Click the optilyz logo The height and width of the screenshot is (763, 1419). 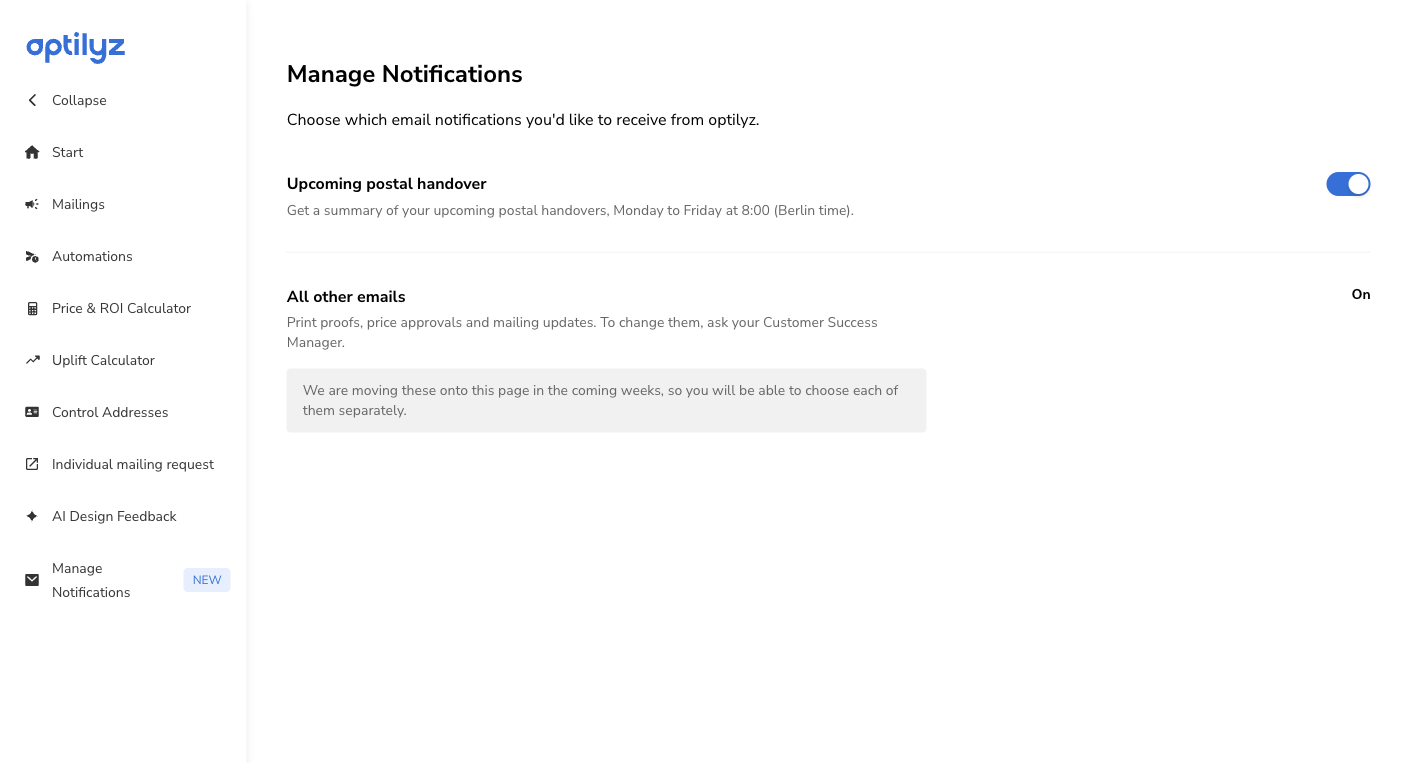click(x=76, y=47)
